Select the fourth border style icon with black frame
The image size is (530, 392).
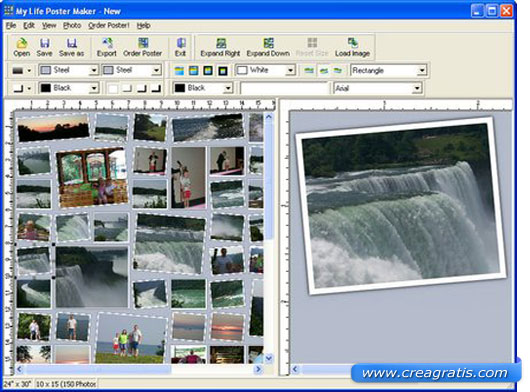click(x=223, y=70)
